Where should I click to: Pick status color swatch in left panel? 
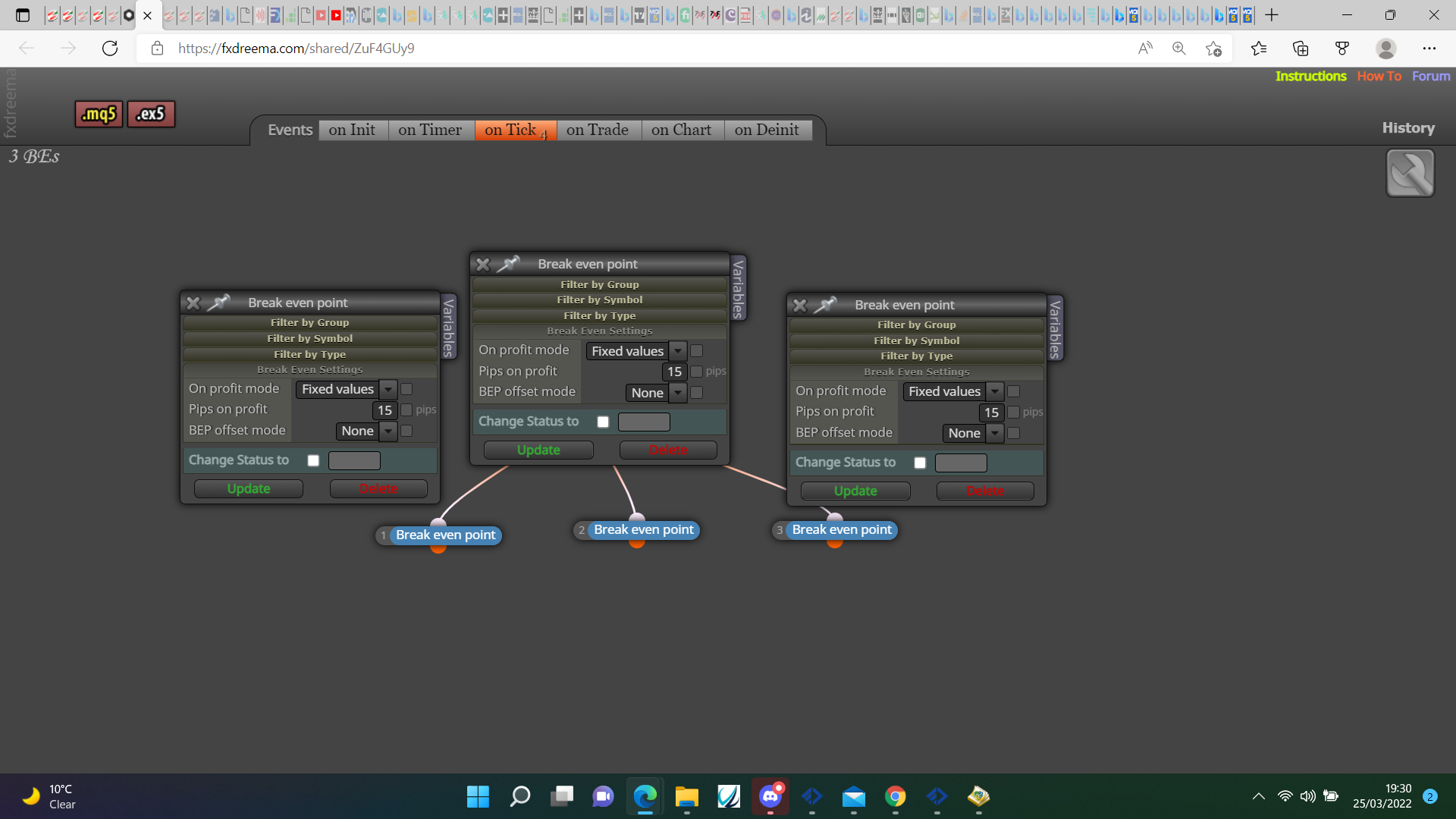coord(354,460)
